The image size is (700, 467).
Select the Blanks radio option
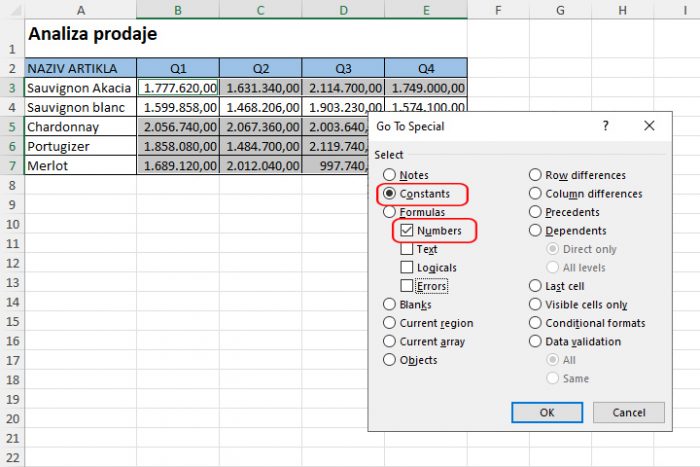[x=389, y=305]
